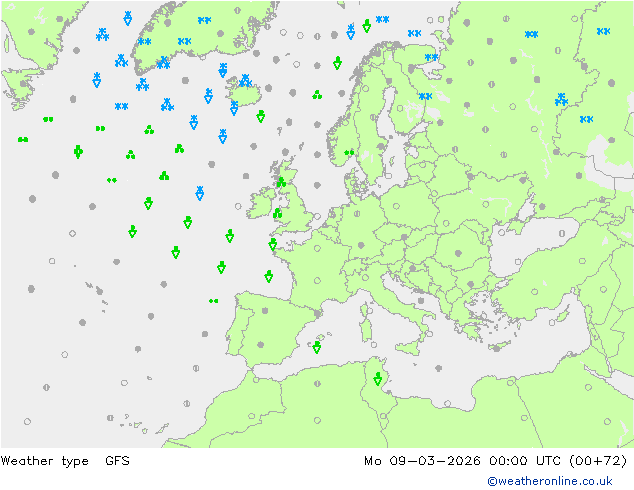
Task: Click the blue snowflakes symbol over Finland
Action: (425, 96)
